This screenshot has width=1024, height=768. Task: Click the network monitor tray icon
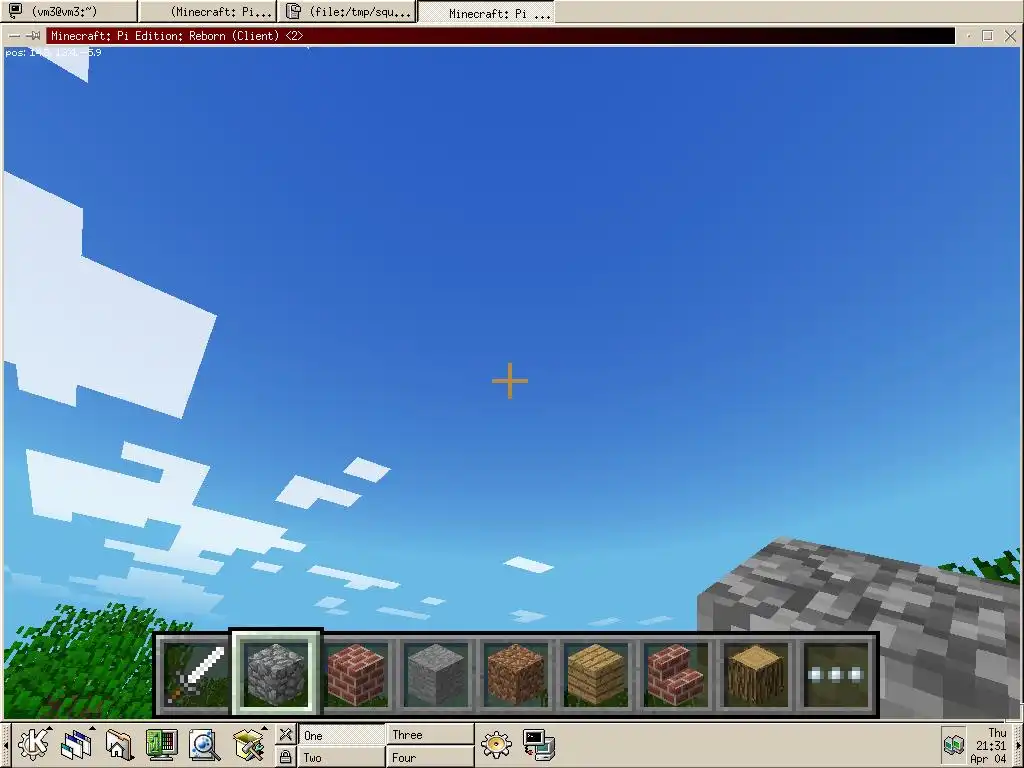click(x=954, y=744)
